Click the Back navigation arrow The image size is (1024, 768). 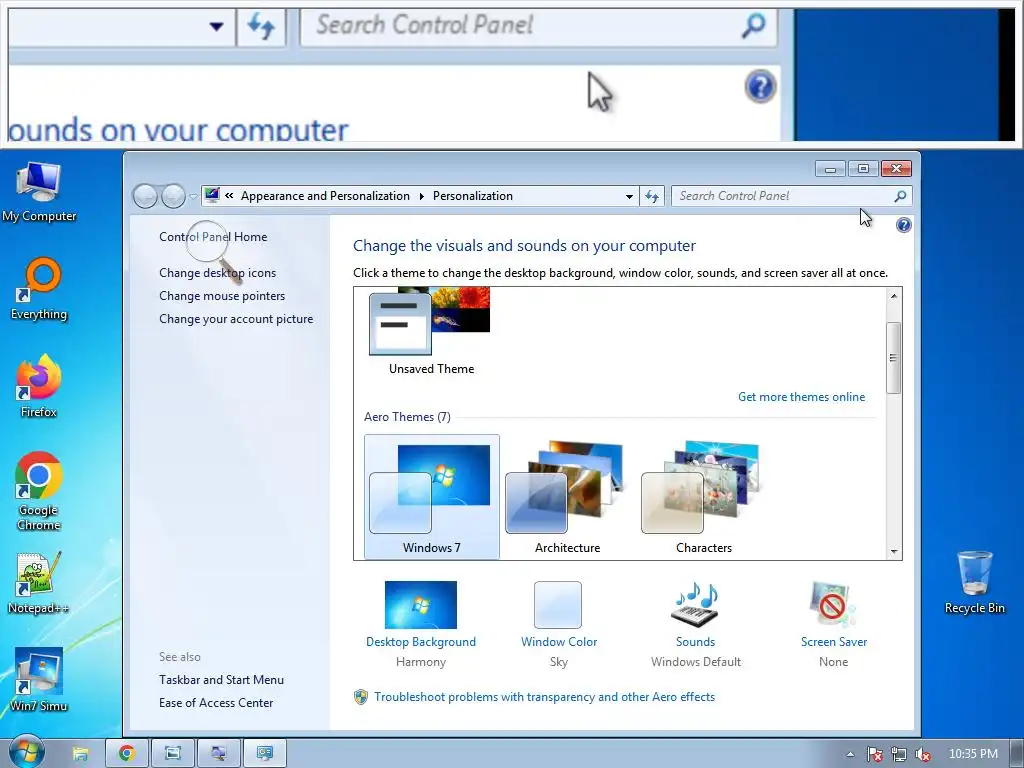pos(145,196)
